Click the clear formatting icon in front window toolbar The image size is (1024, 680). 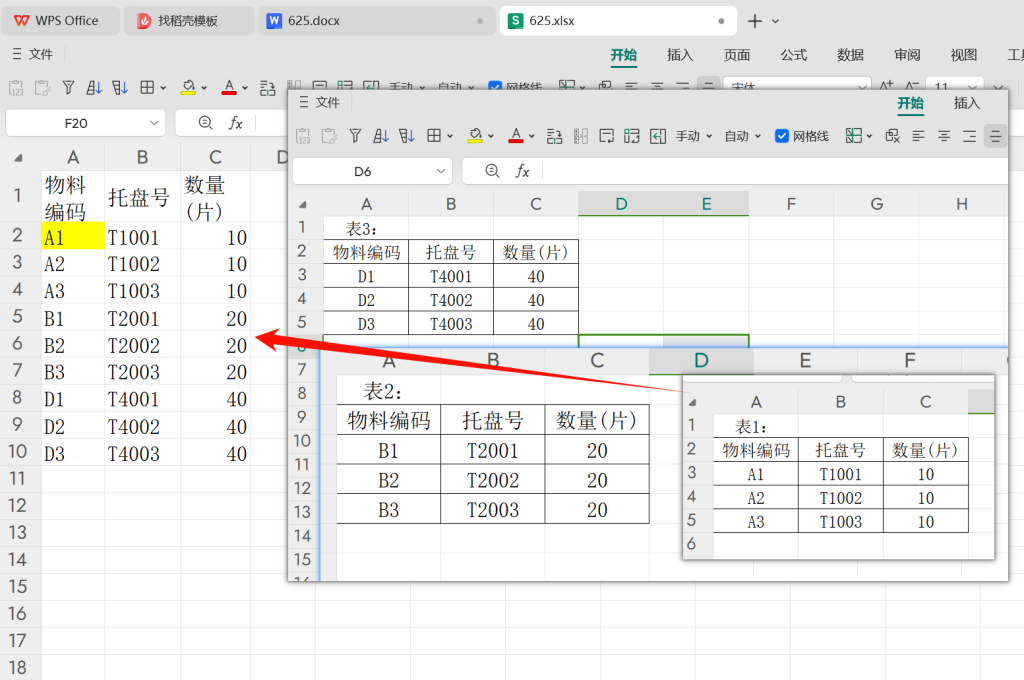[893, 136]
